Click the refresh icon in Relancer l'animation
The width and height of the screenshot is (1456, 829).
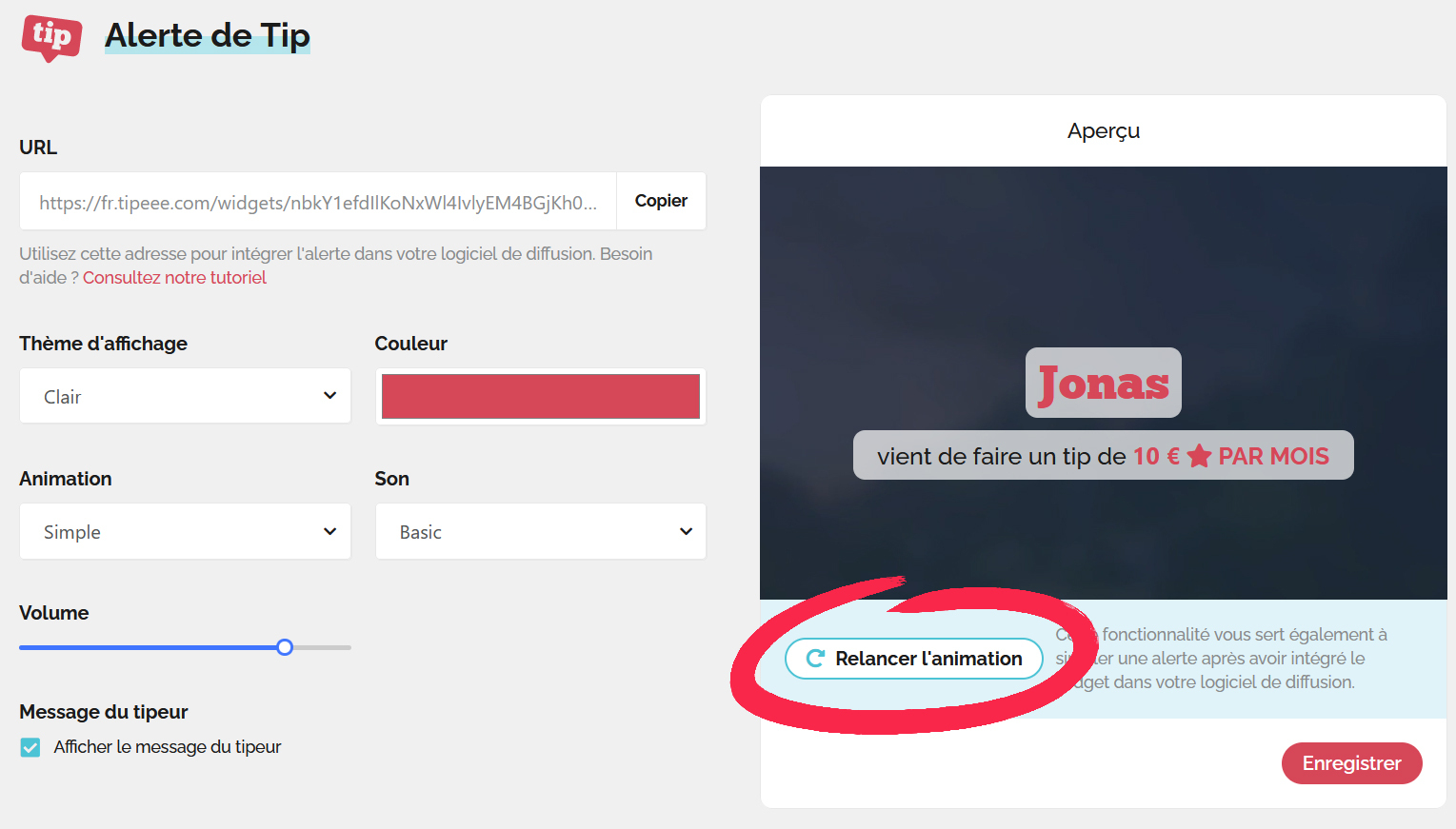815,659
